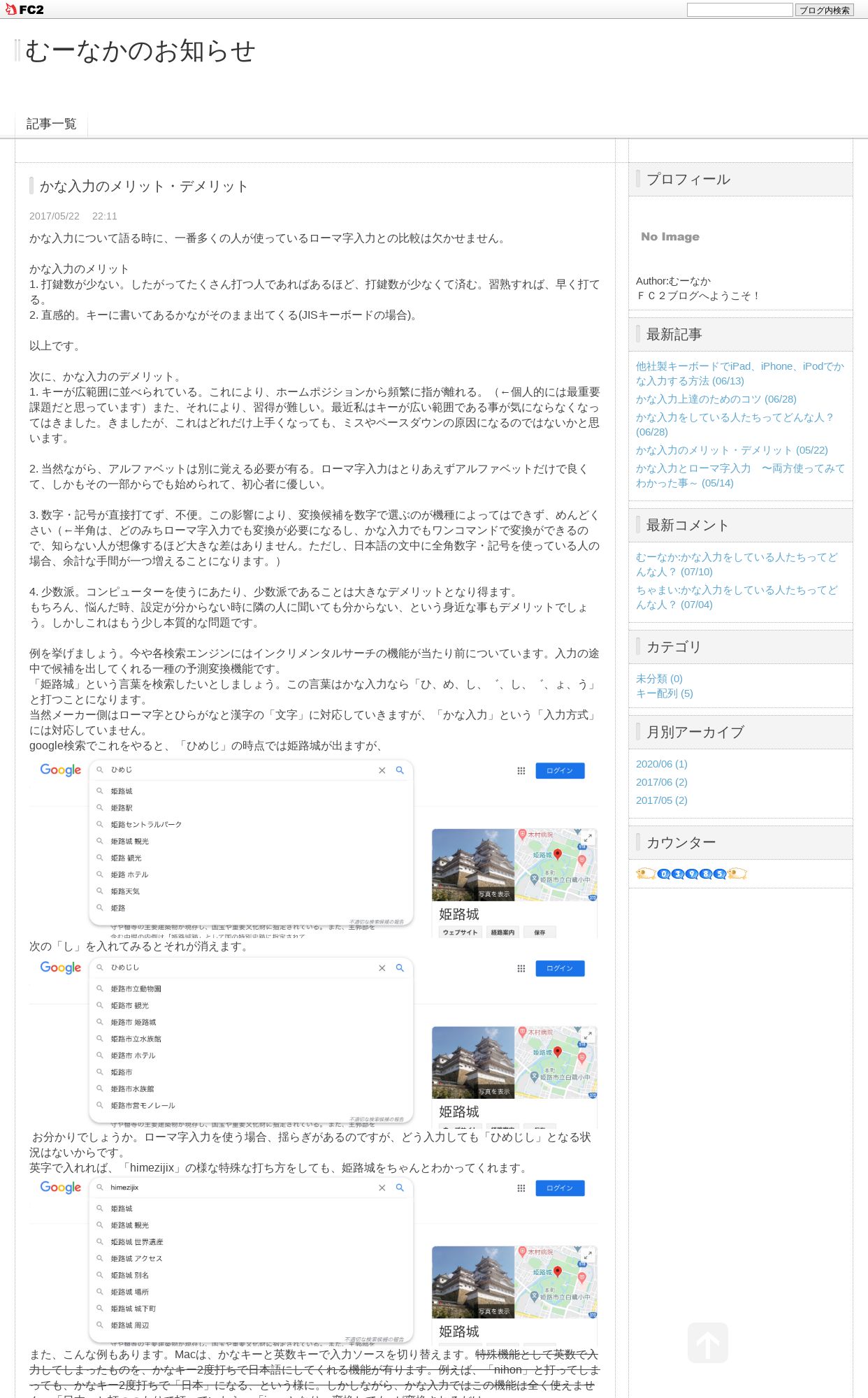This screenshot has height=1398, width=868.
Task: Open かな入力上達のためのコツ (06/28) link
Action: tap(716, 399)
